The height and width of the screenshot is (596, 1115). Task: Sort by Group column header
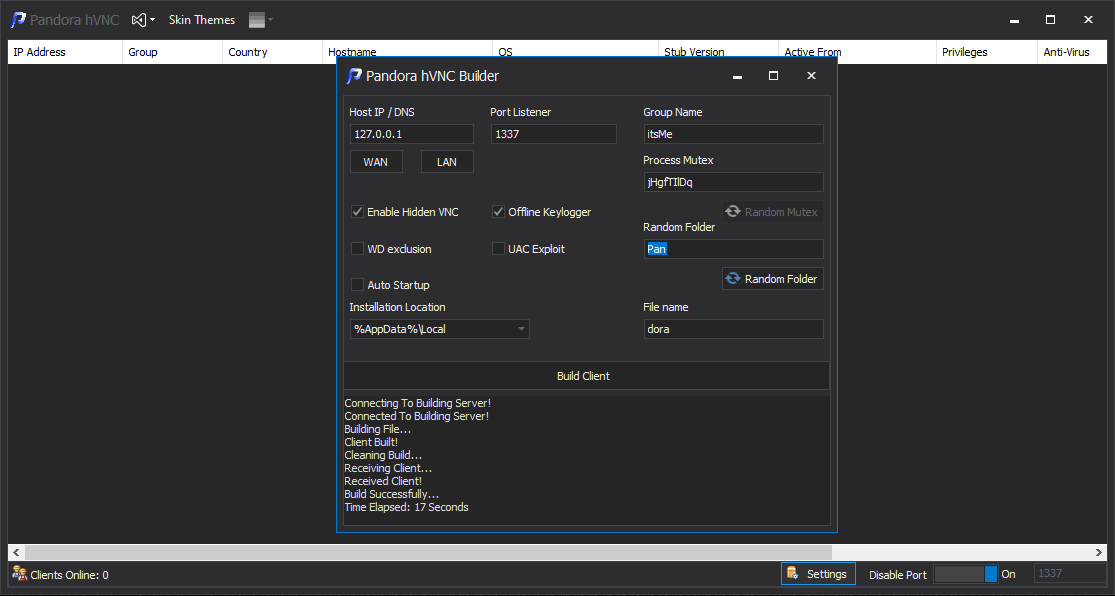click(x=172, y=52)
